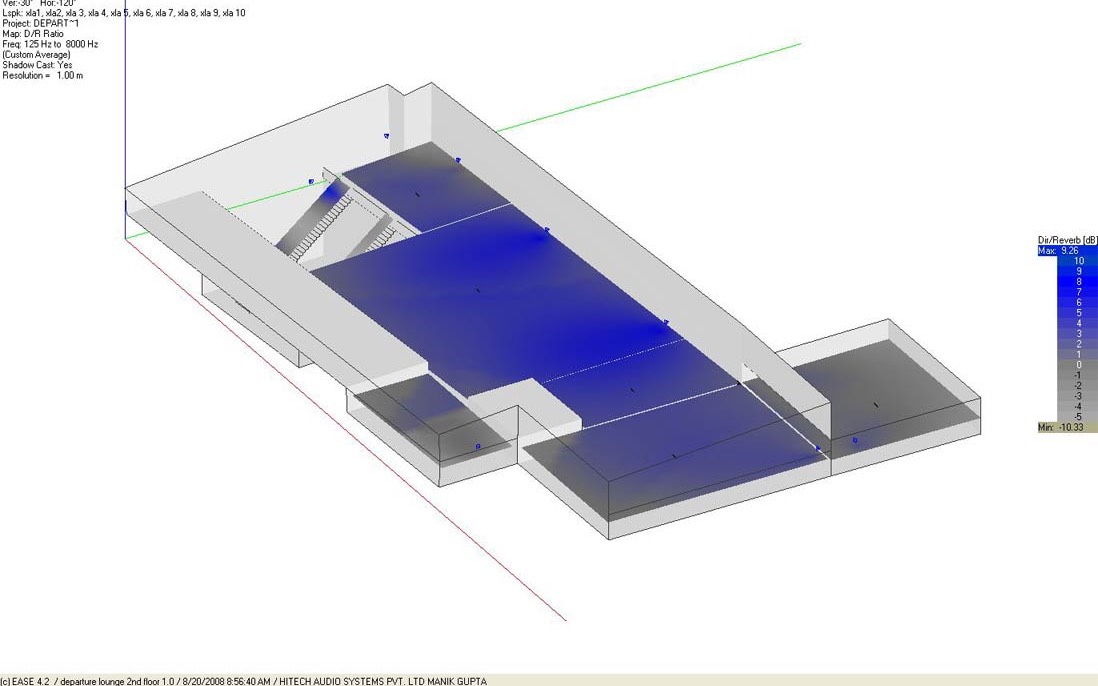The width and height of the screenshot is (1098, 686).
Task: Click the loudspeaker marker inside the right annex room
Action: tap(855, 440)
